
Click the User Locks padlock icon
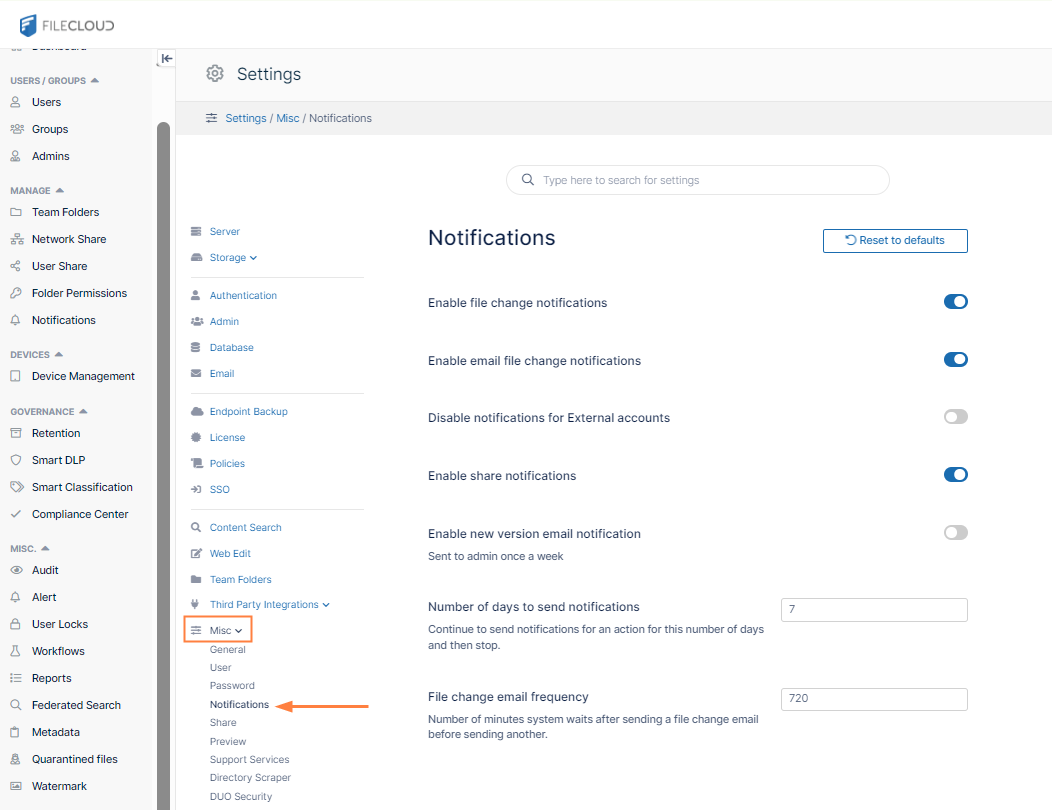coord(15,624)
